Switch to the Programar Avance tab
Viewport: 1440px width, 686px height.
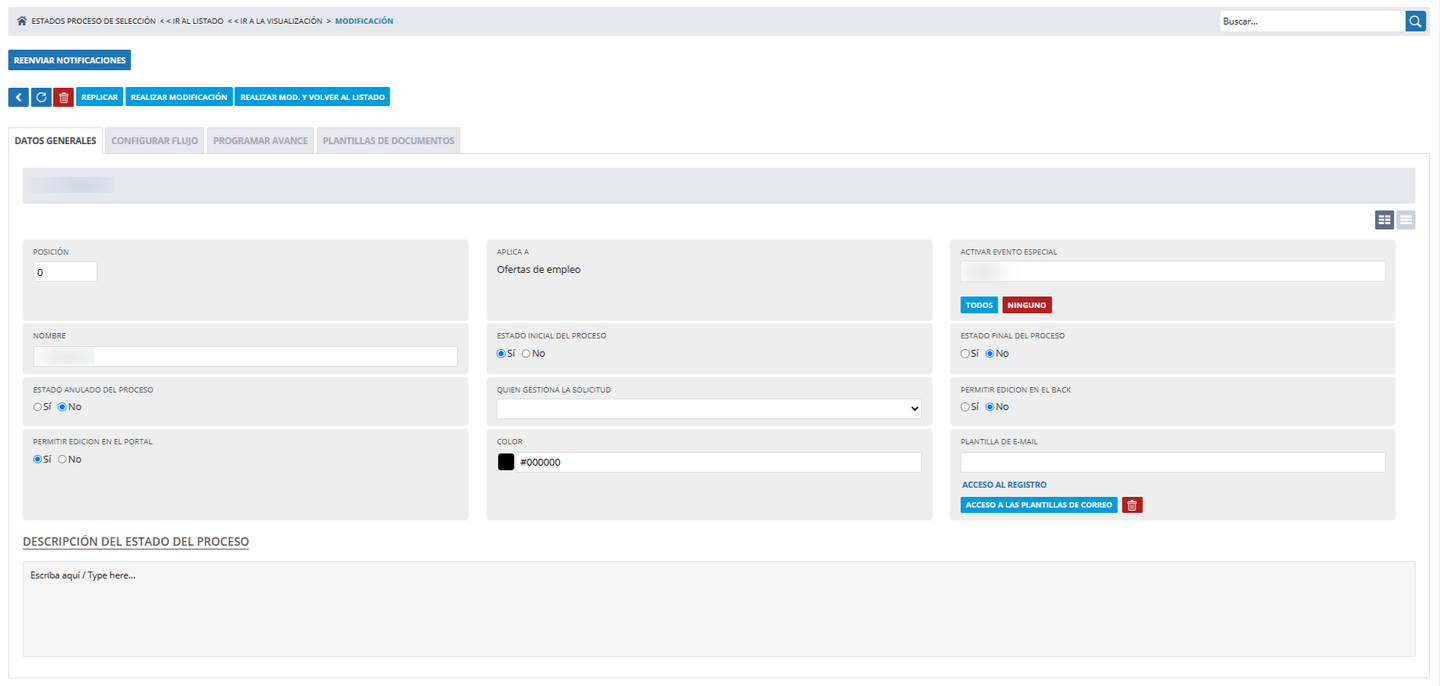(x=260, y=141)
